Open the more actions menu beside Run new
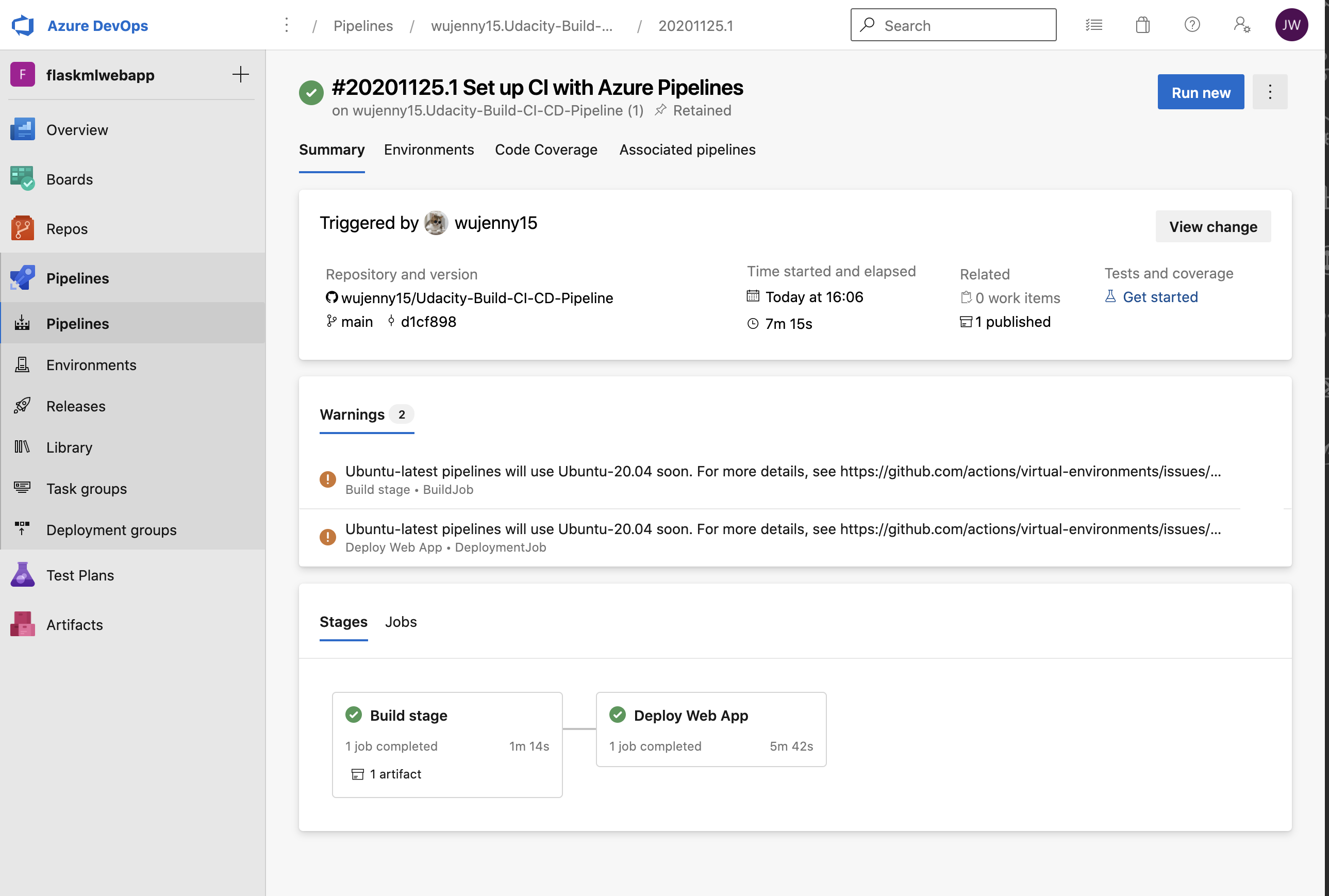The image size is (1329, 896). pyautogui.click(x=1270, y=92)
